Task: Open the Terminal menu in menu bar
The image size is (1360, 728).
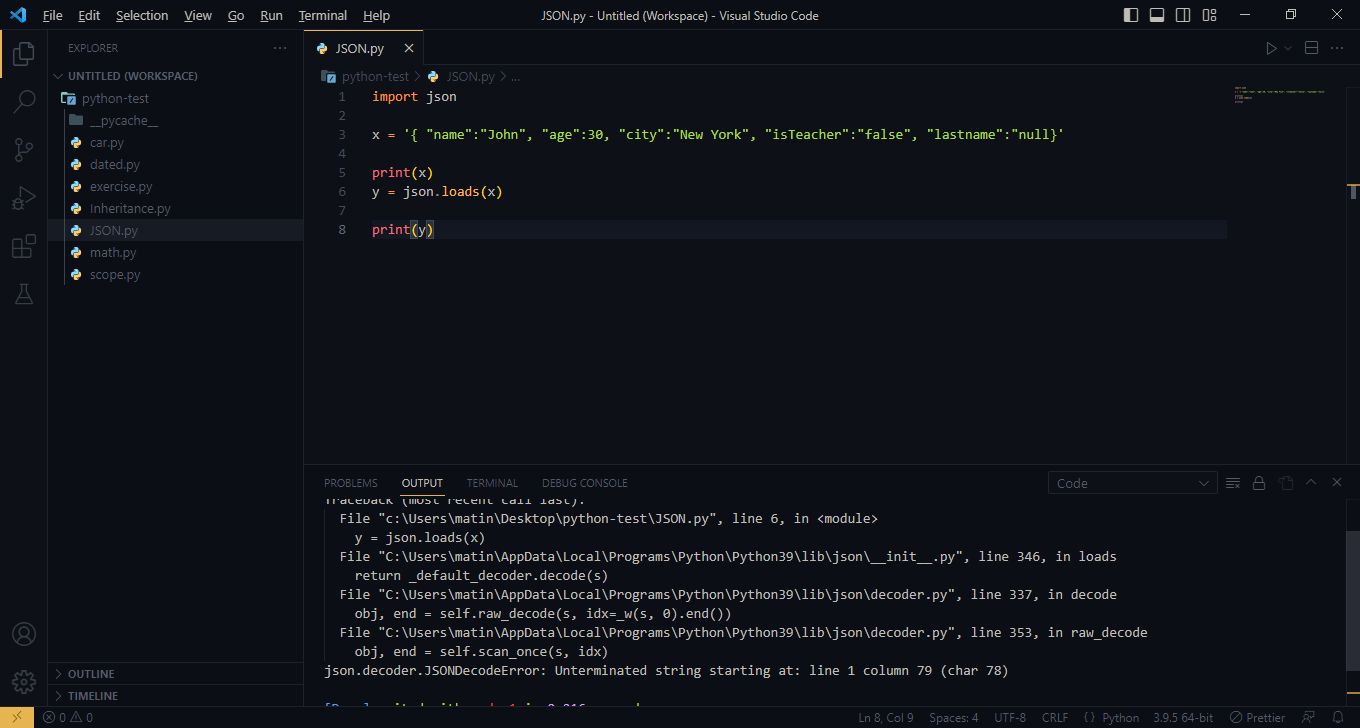Action: (322, 15)
